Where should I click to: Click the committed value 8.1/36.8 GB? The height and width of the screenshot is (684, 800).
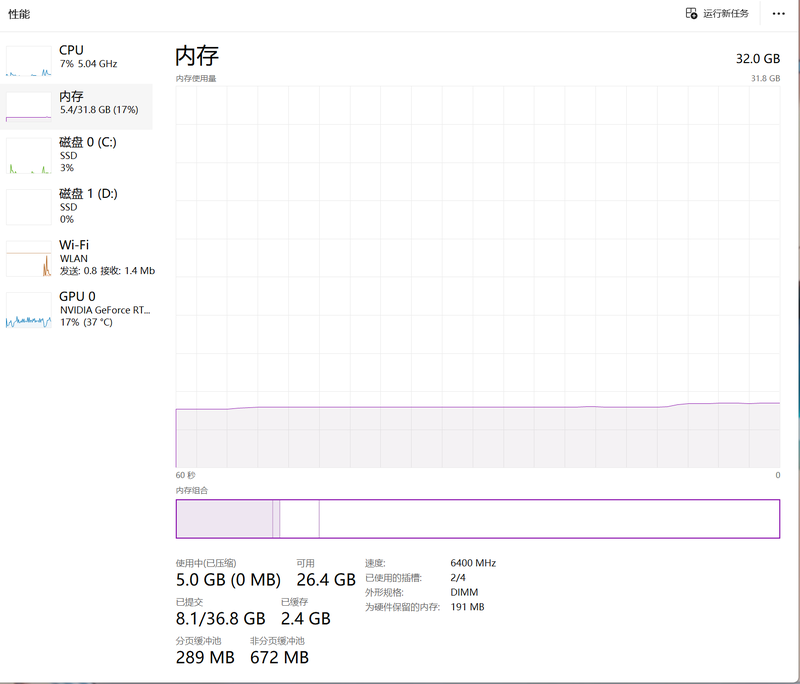(220, 618)
